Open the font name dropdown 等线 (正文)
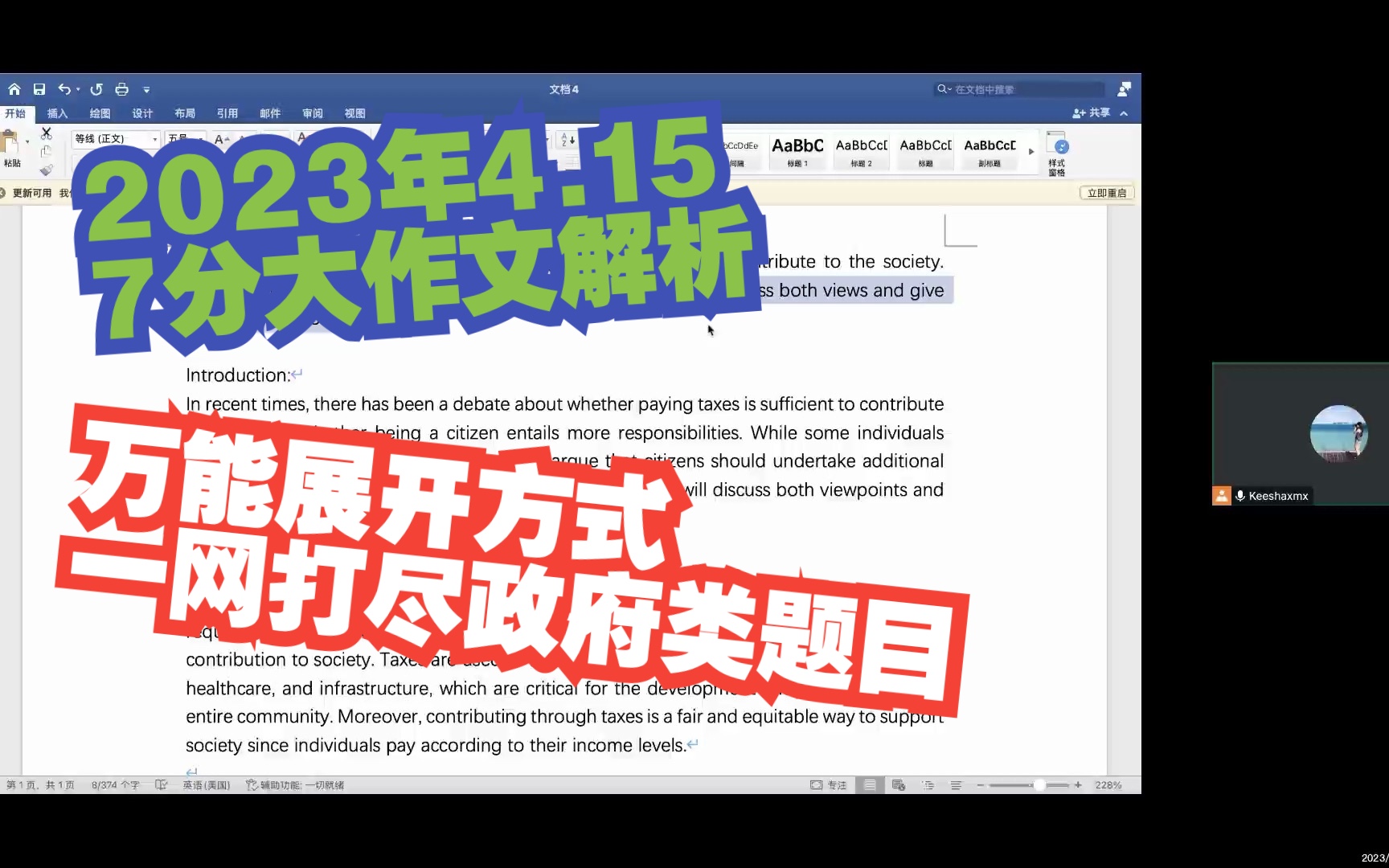 coord(154,139)
